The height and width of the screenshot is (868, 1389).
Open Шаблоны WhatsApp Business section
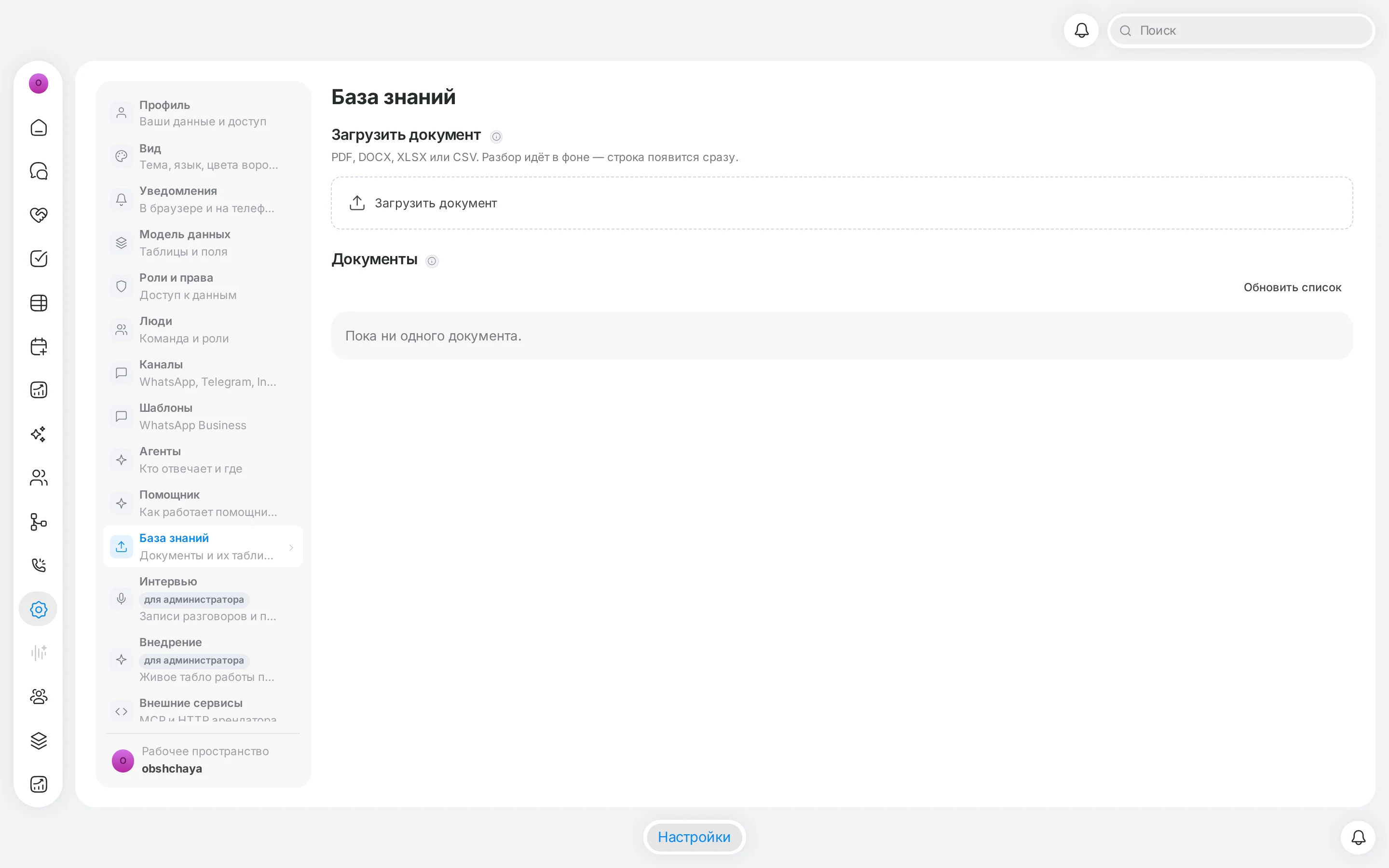[x=203, y=416]
